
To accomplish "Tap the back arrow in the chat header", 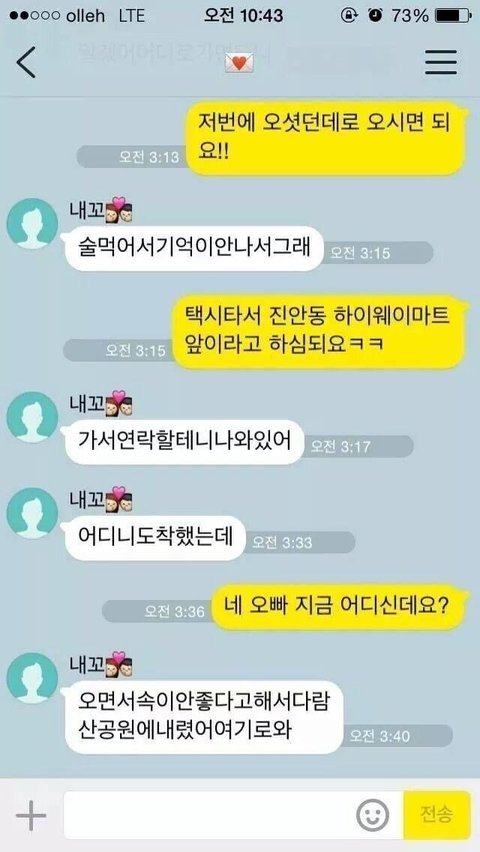I will 26,62.
